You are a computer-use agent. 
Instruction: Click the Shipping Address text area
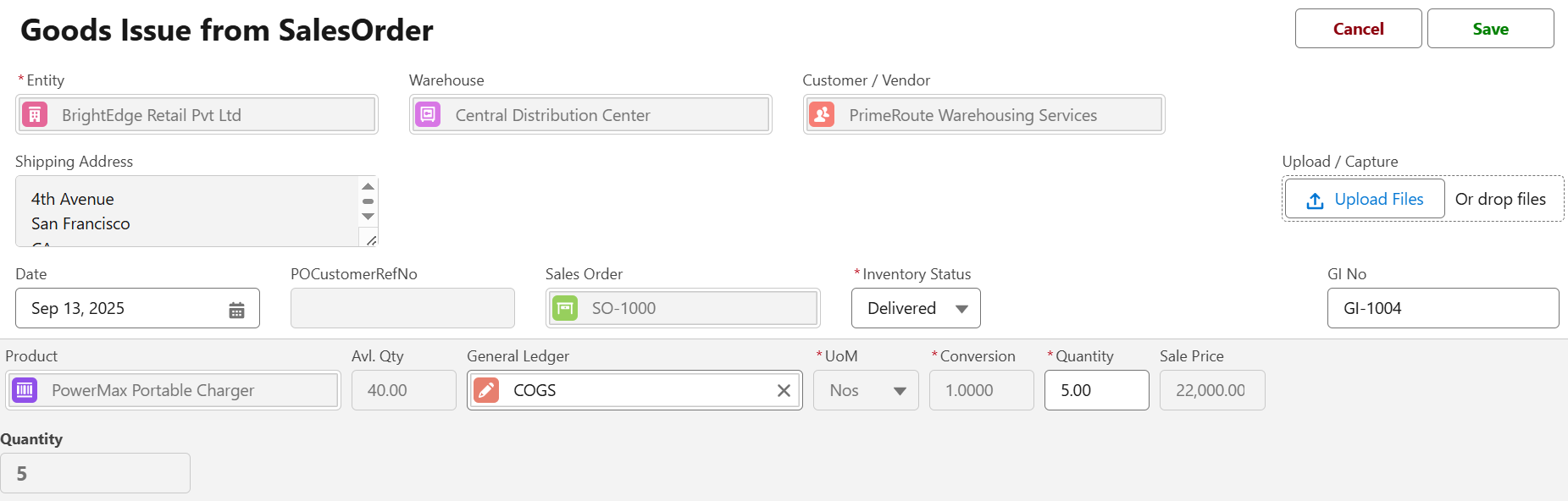pos(188,212)
